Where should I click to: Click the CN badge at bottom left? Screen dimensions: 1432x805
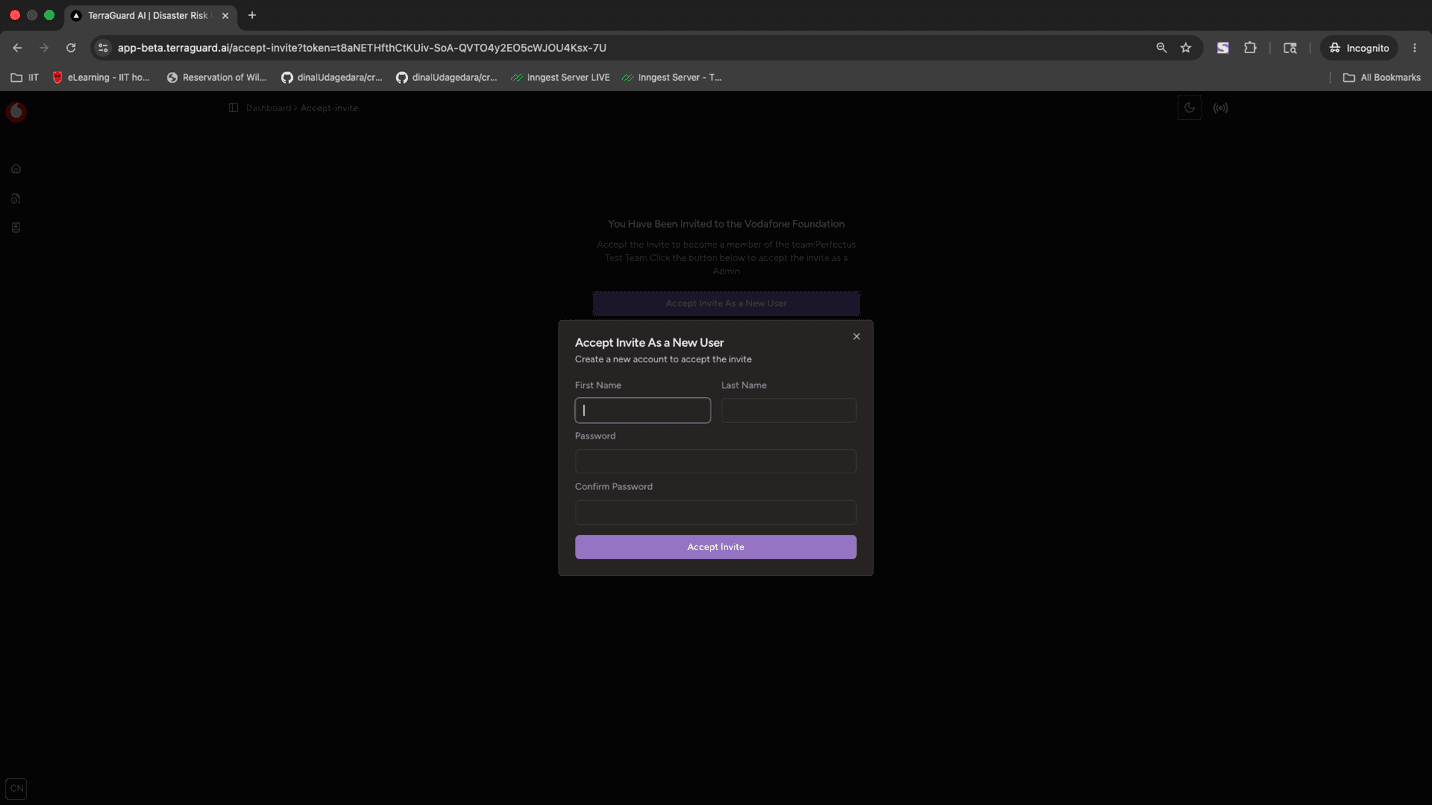click(x=16, y=789)
